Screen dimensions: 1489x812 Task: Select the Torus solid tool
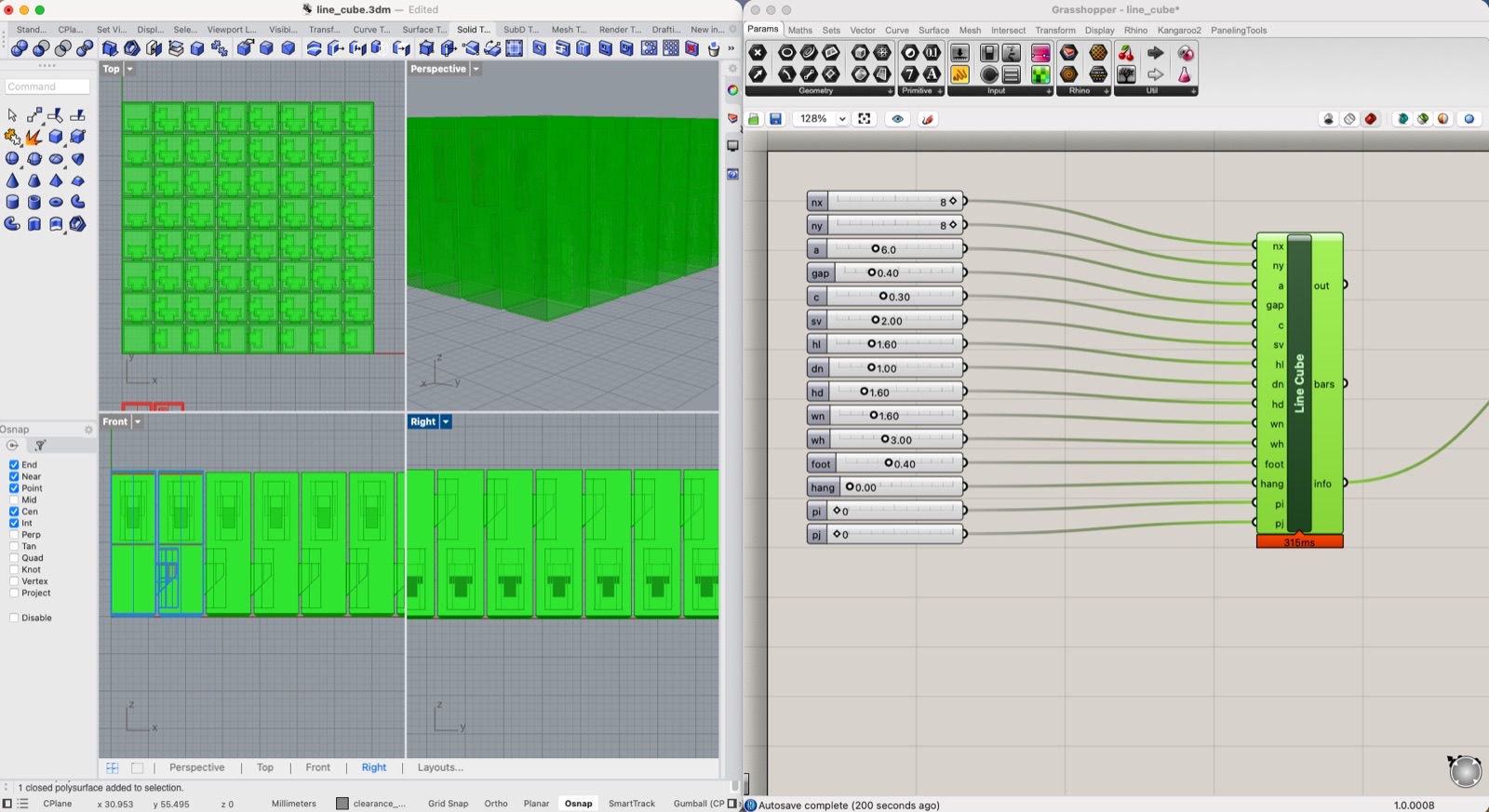56,202
